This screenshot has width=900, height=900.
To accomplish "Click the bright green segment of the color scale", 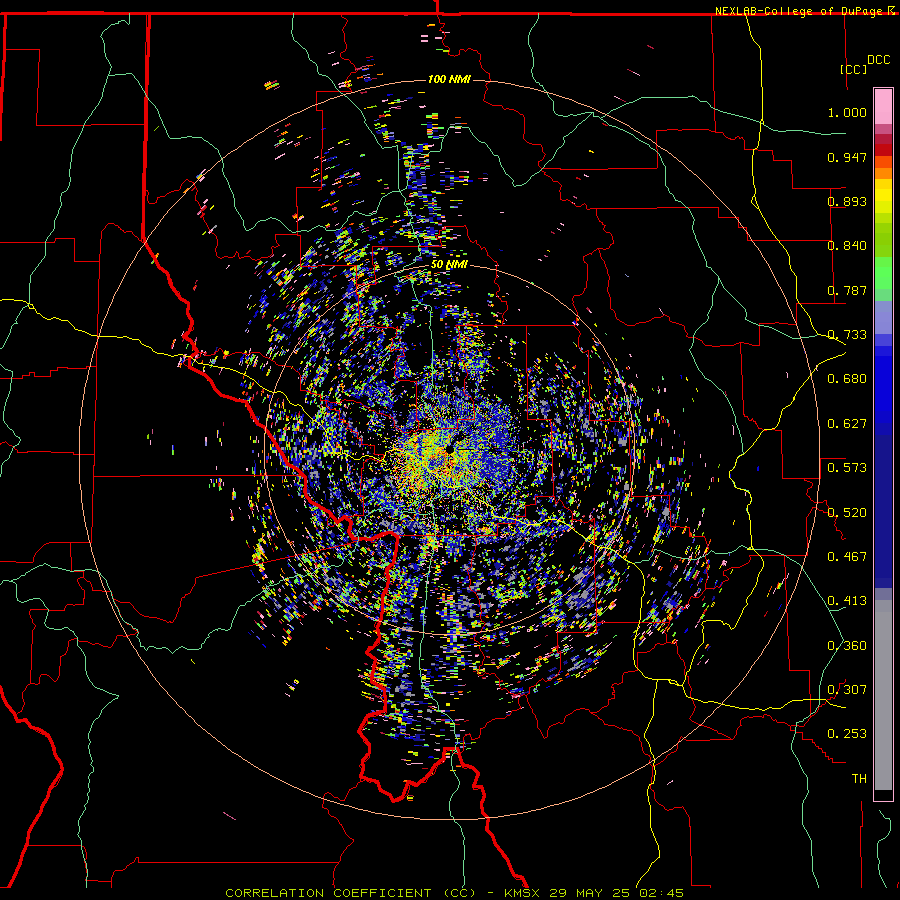I will (883, 273).
